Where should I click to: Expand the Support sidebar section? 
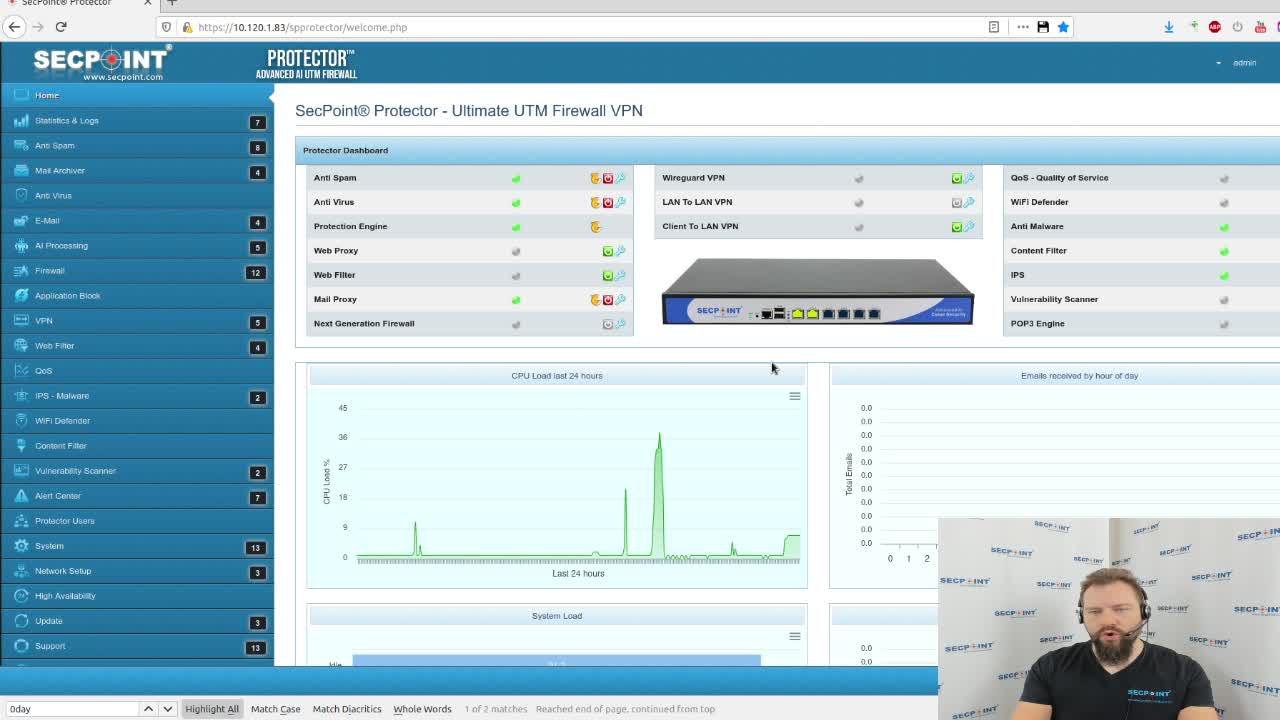click(137, 646)
